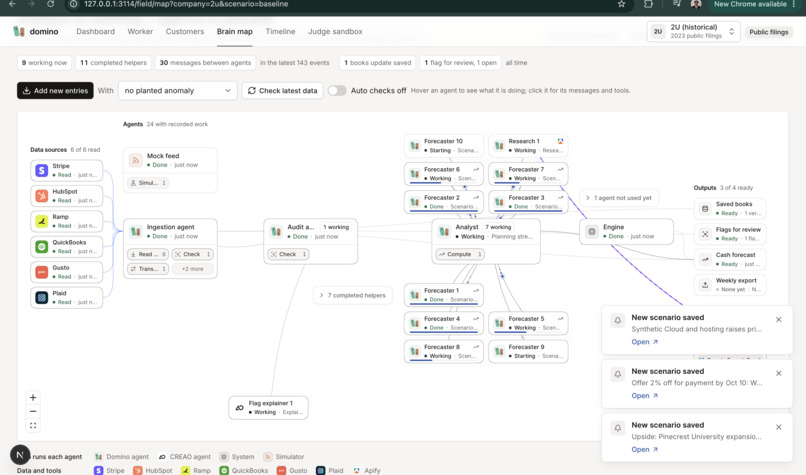Click the Flag explainer 1 CREAO icon
Screen dimensions: 806x475
pos(240,408)
